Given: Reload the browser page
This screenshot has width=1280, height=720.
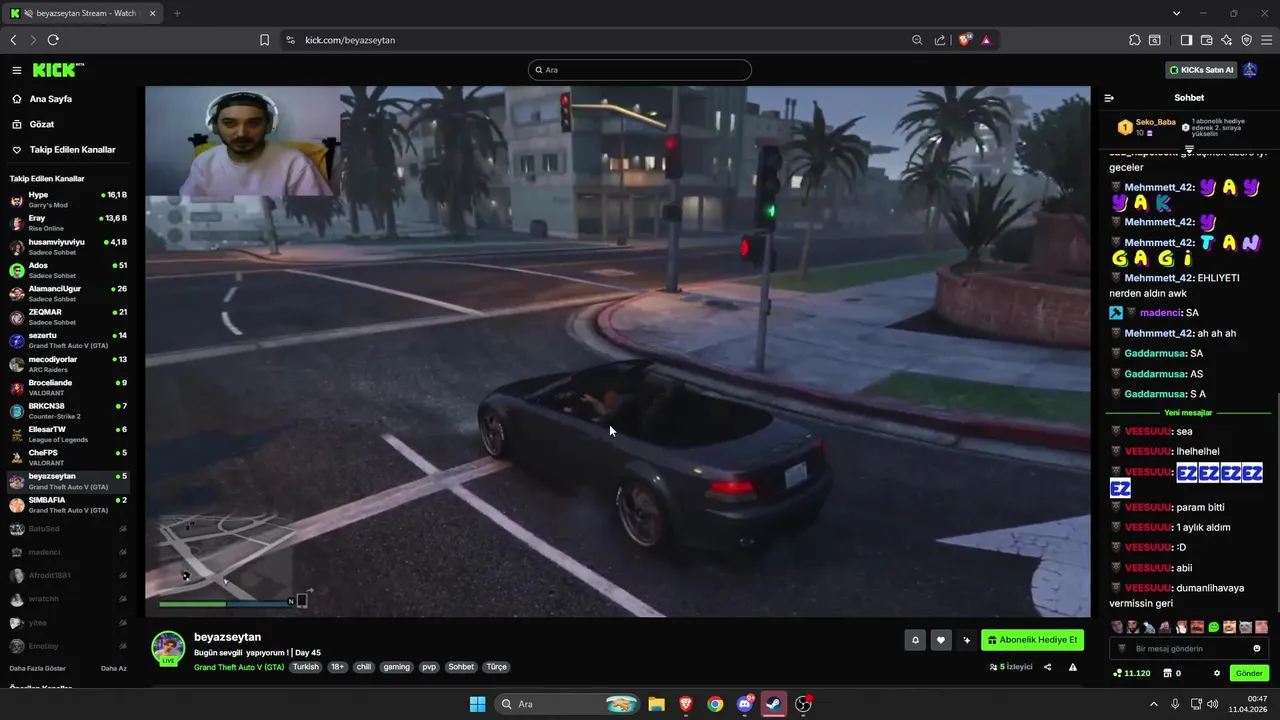Looking at the screenshot, I should (53, 40).
